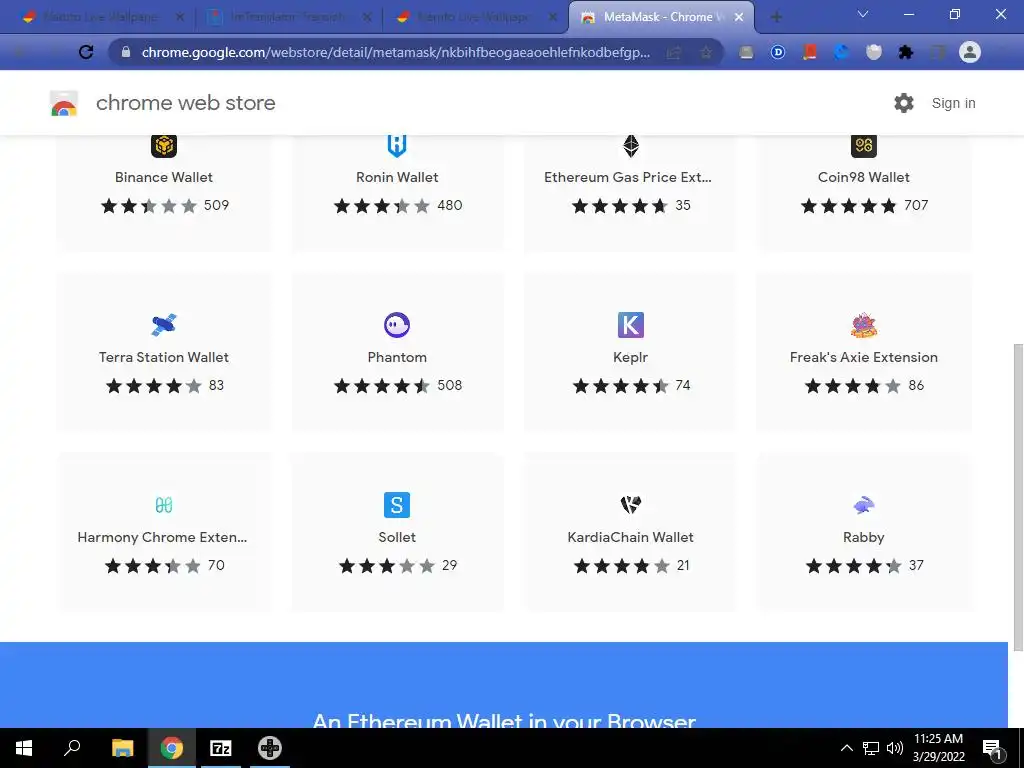Screen dimensions: 1024x768
Task: Click the Keplr K icon
Action: tap(631, 325)
